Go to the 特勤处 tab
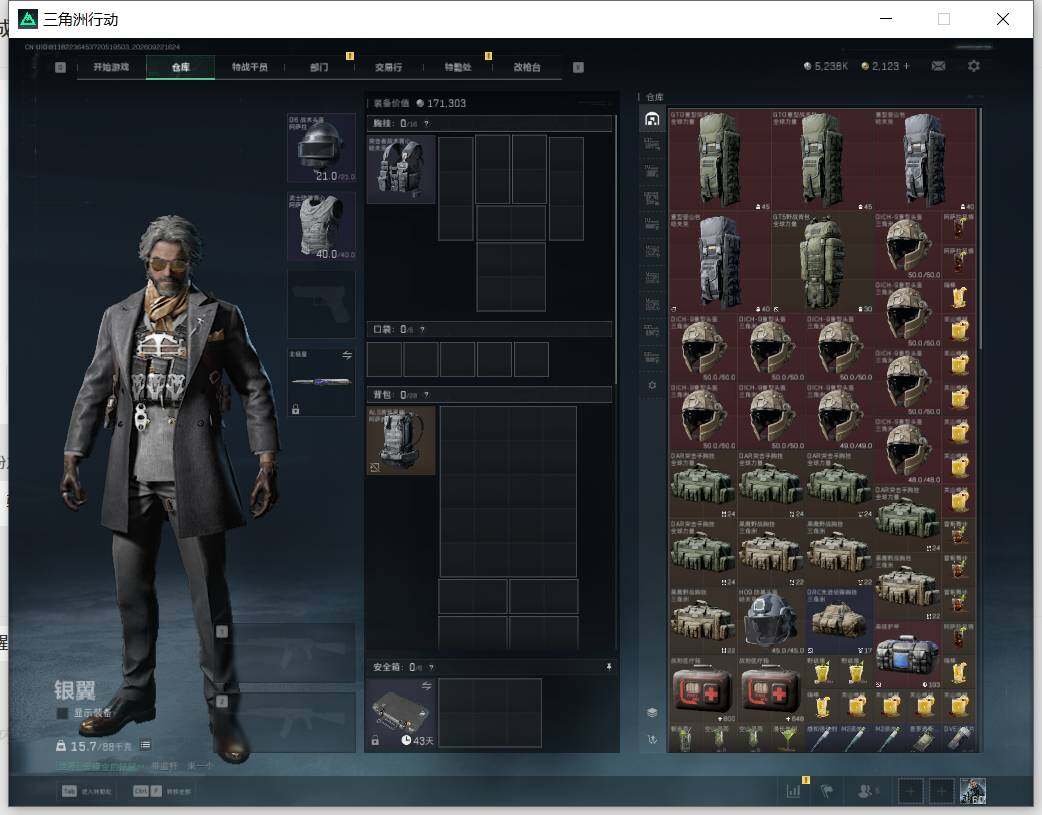This screenshot has width=1042, height=815. tap(458, 67)
